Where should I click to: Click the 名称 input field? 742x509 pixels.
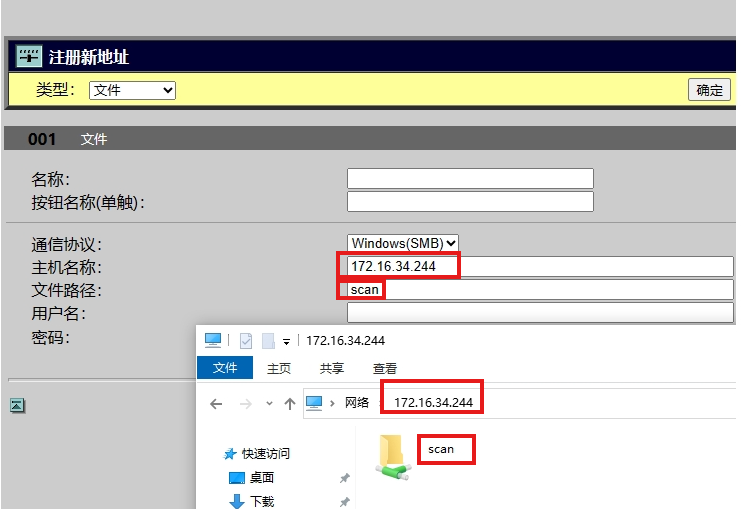(470, 179)
